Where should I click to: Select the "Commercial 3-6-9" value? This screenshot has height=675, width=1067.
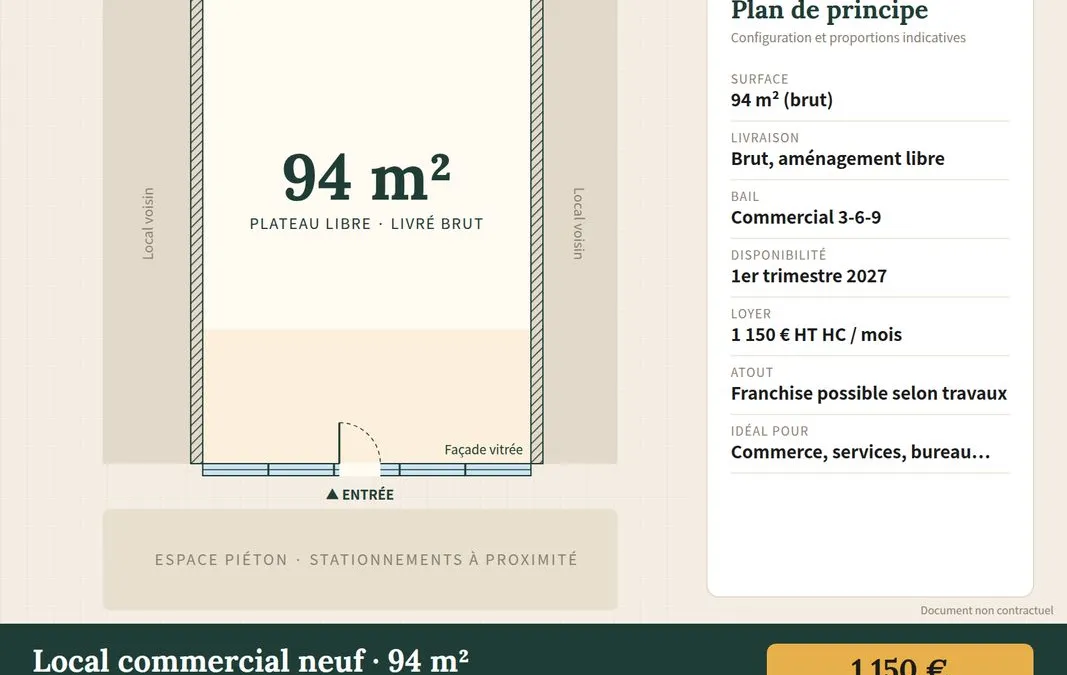[806, 217]
